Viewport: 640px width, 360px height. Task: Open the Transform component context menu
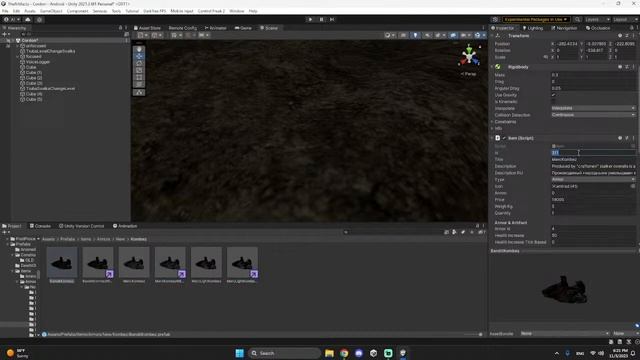(633, 36)
